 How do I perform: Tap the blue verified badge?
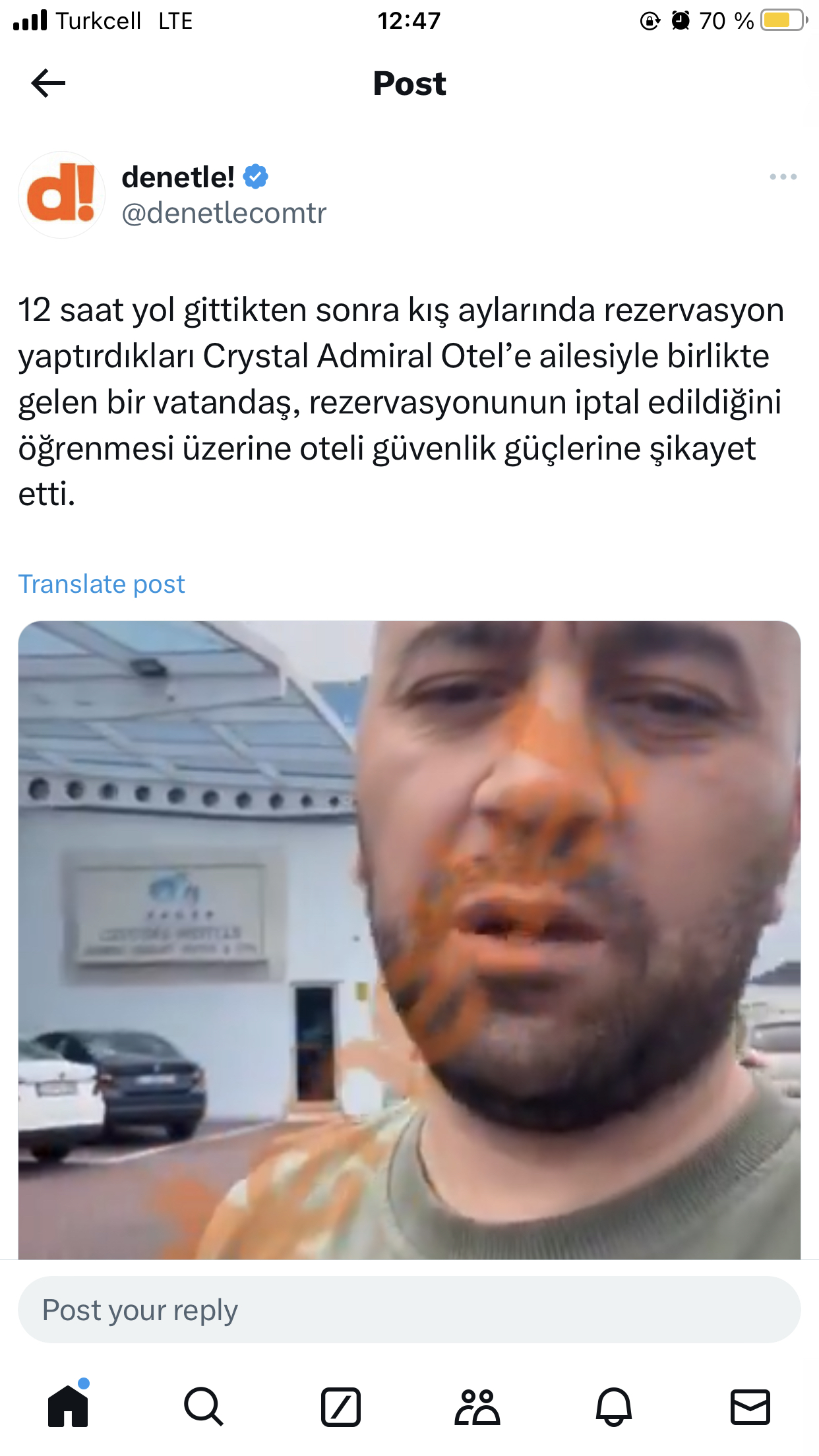[256, 177]
